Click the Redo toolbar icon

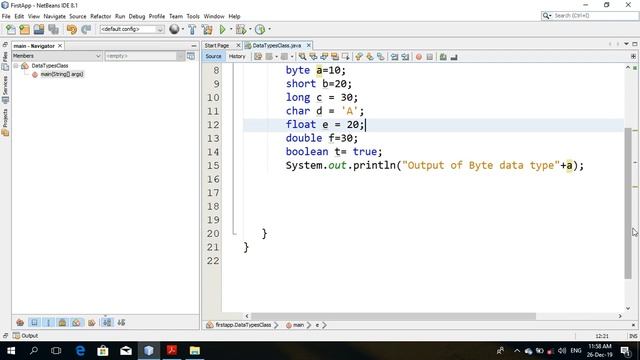[86, 29]
